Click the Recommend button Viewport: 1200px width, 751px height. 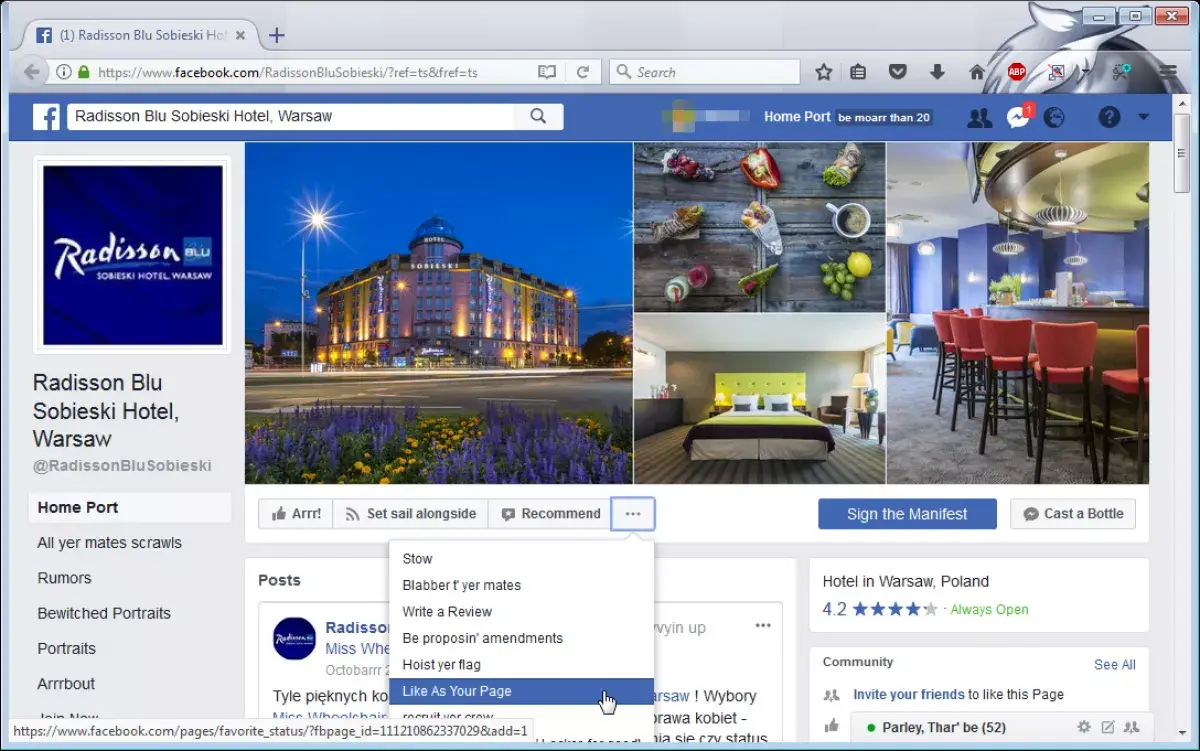coord(550,514)
